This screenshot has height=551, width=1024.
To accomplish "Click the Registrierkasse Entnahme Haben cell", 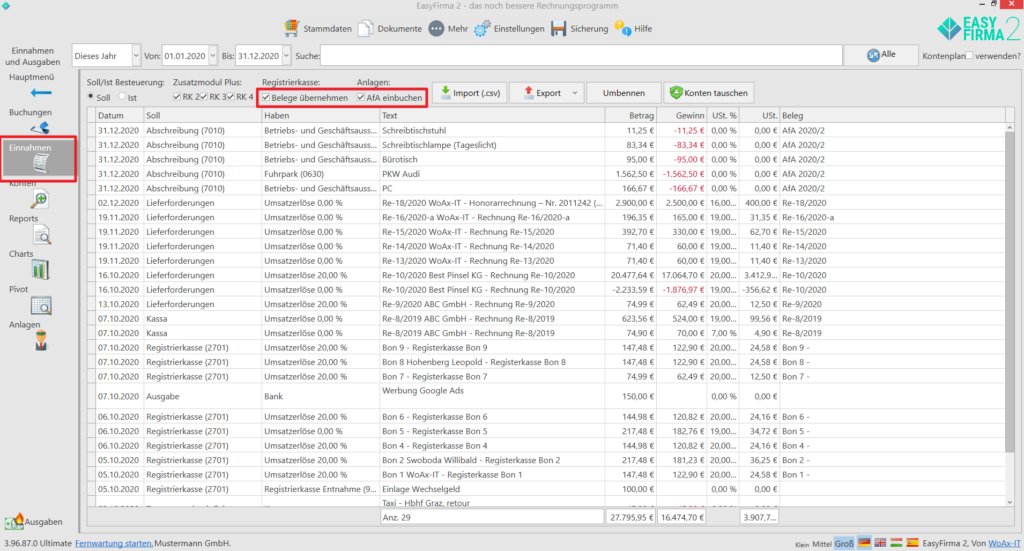I will coord(320,489).
